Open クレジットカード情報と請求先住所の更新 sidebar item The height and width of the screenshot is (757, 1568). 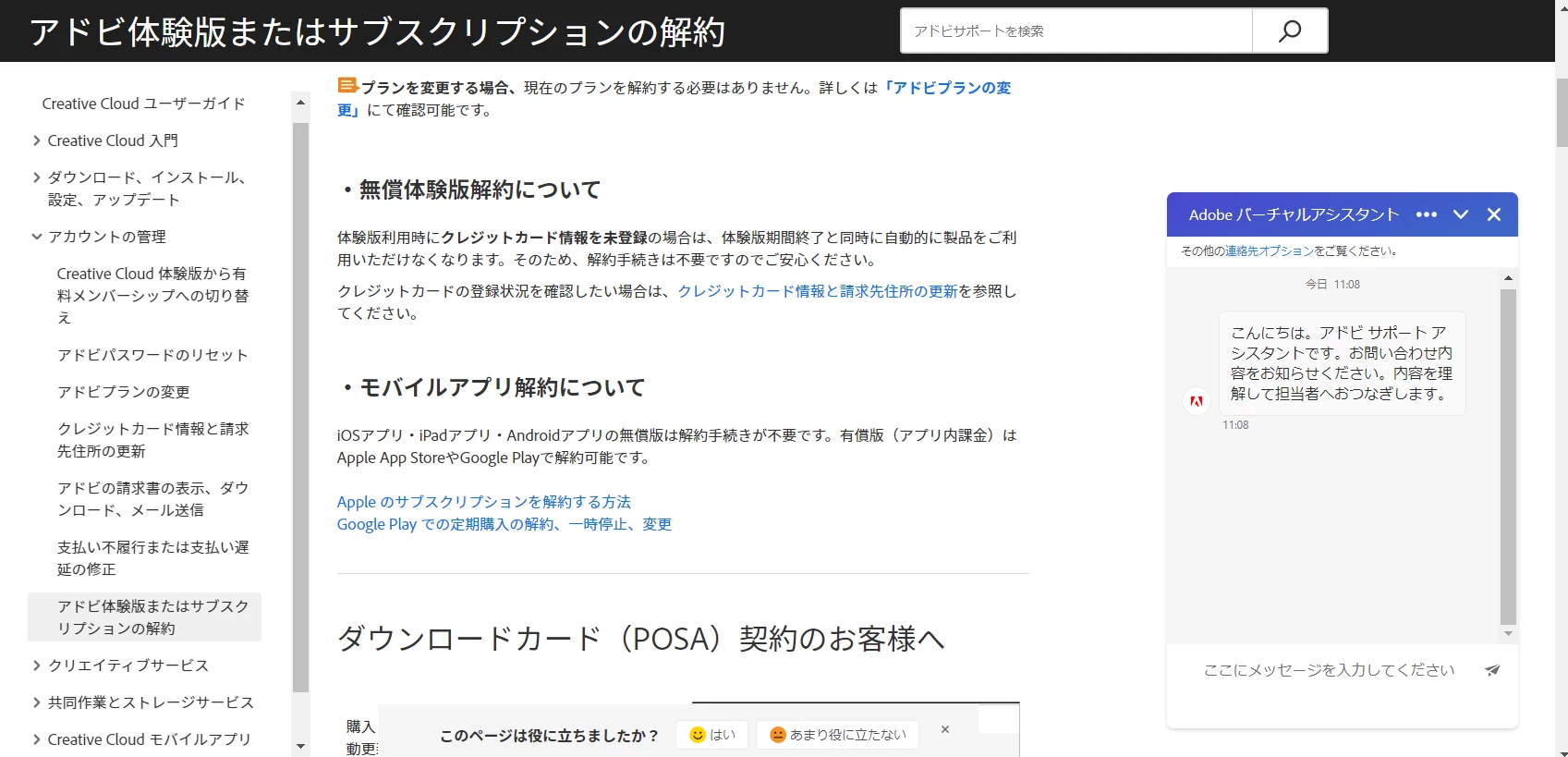(x=152, y=440)
